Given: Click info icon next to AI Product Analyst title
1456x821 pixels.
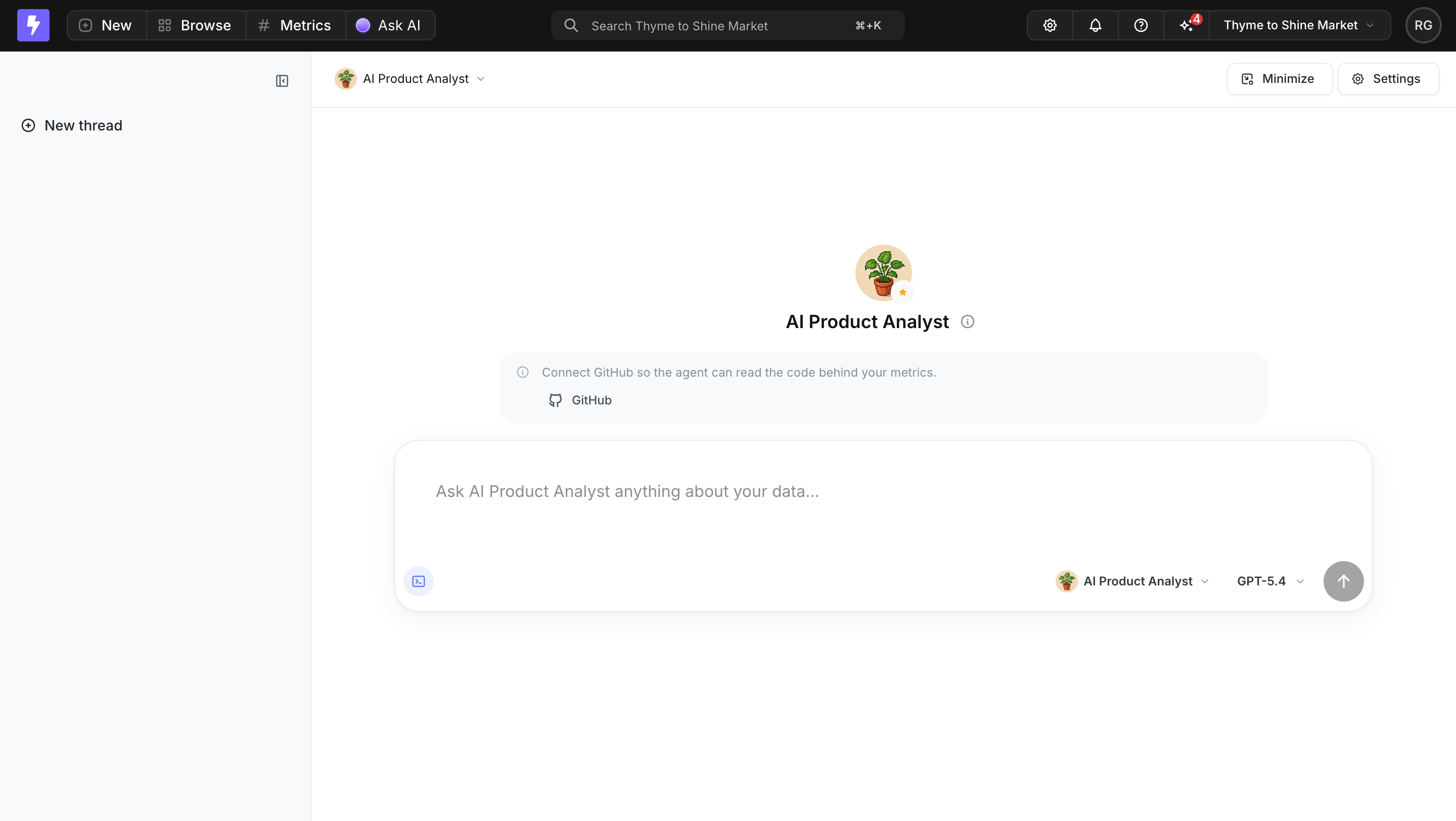Looking at the screenshot, I should (967, 322).
